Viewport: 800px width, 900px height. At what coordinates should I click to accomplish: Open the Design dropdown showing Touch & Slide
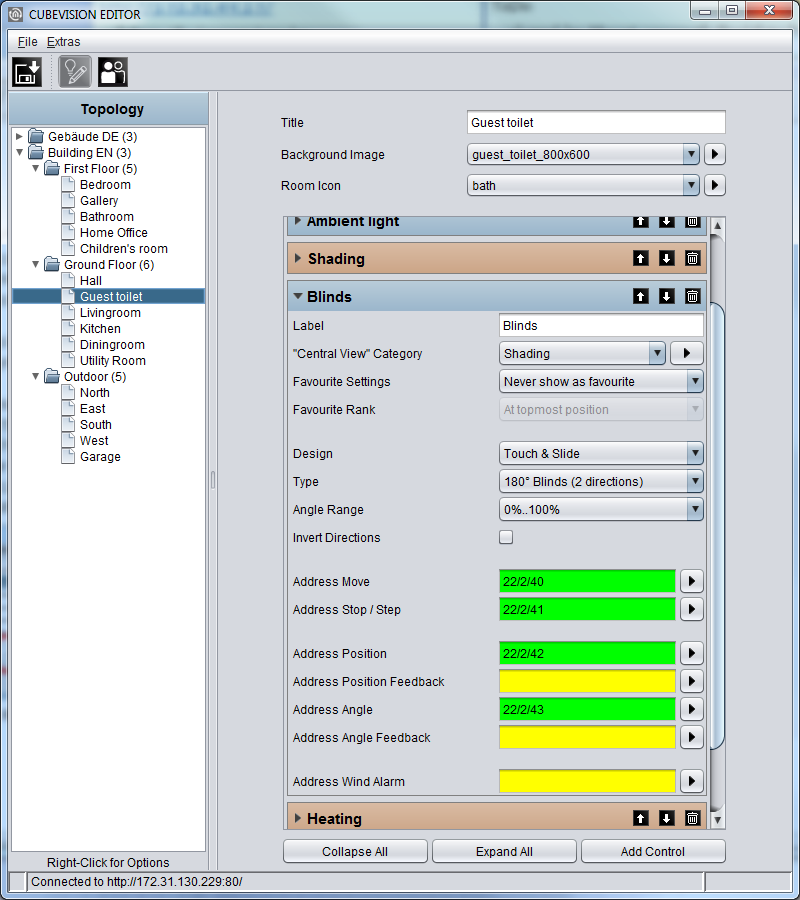[601, 453]
